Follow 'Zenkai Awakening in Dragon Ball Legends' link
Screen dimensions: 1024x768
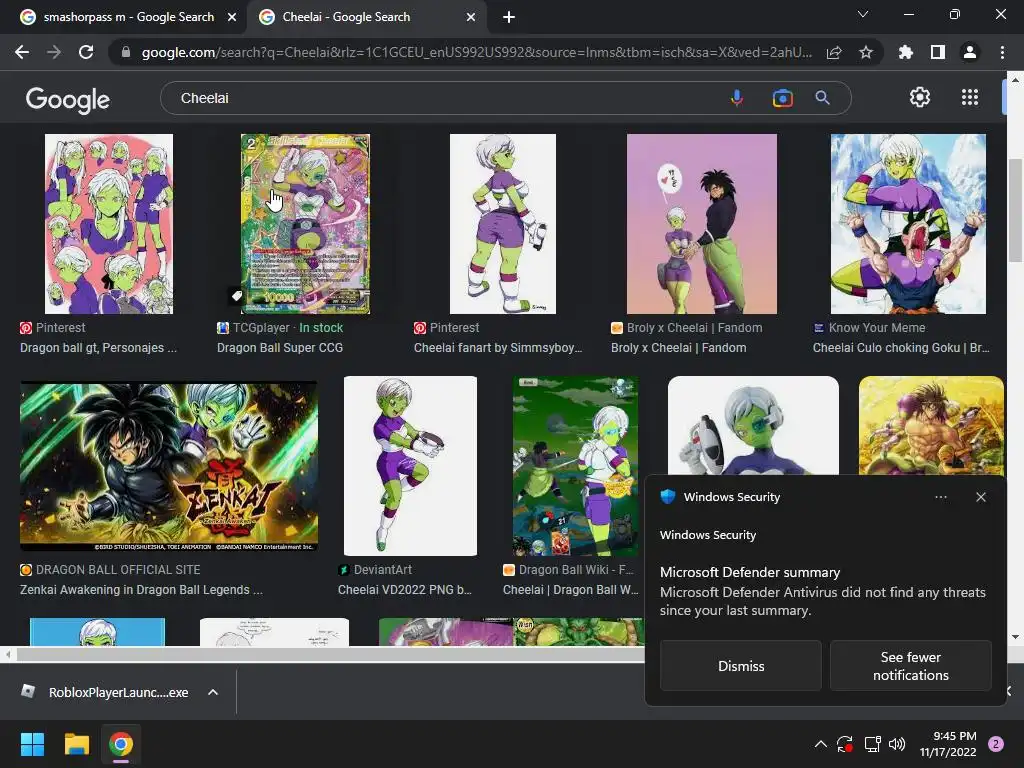tap(141, 590)
